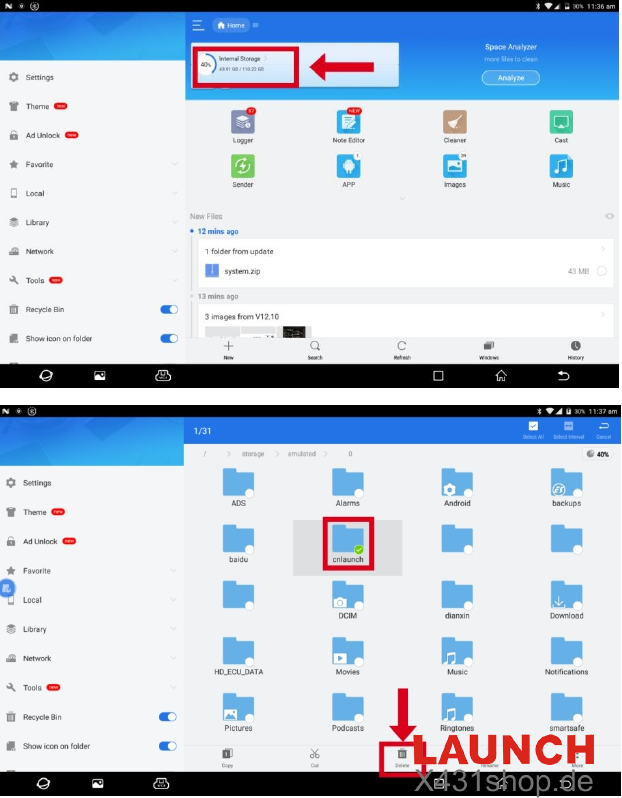622x798 pixels.
Task: Tap Select All in the top bar
Action: (532, 428)
